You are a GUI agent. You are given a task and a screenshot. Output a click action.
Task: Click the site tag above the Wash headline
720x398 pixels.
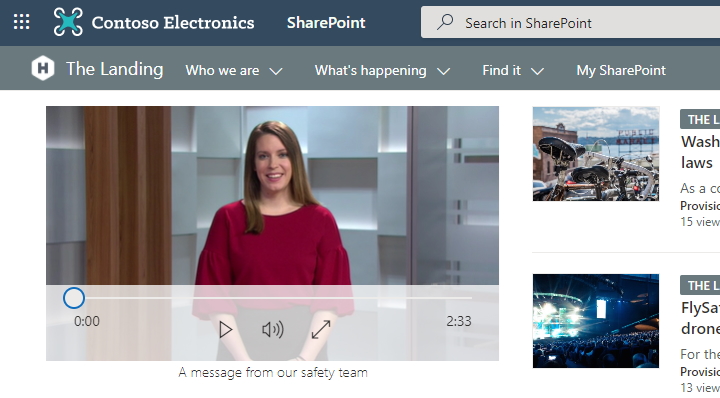click(700, 119)
